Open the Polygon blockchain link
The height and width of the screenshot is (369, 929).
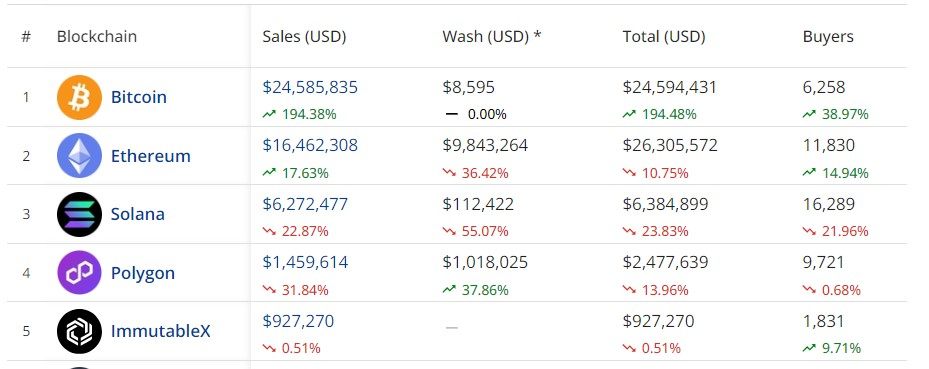coord(143,274)
